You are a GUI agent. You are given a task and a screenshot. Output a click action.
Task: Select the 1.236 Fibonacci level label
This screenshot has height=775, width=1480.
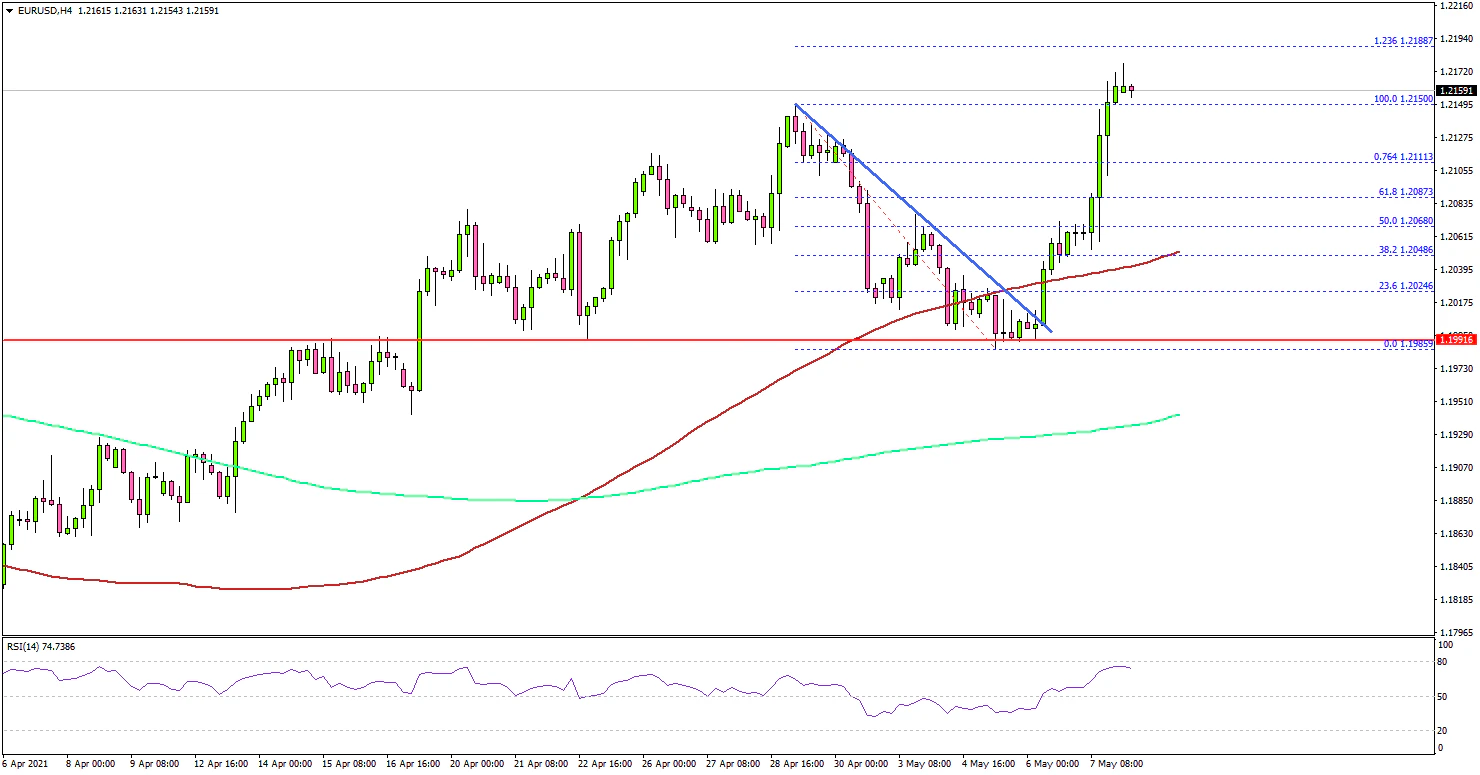point(1404,41)
